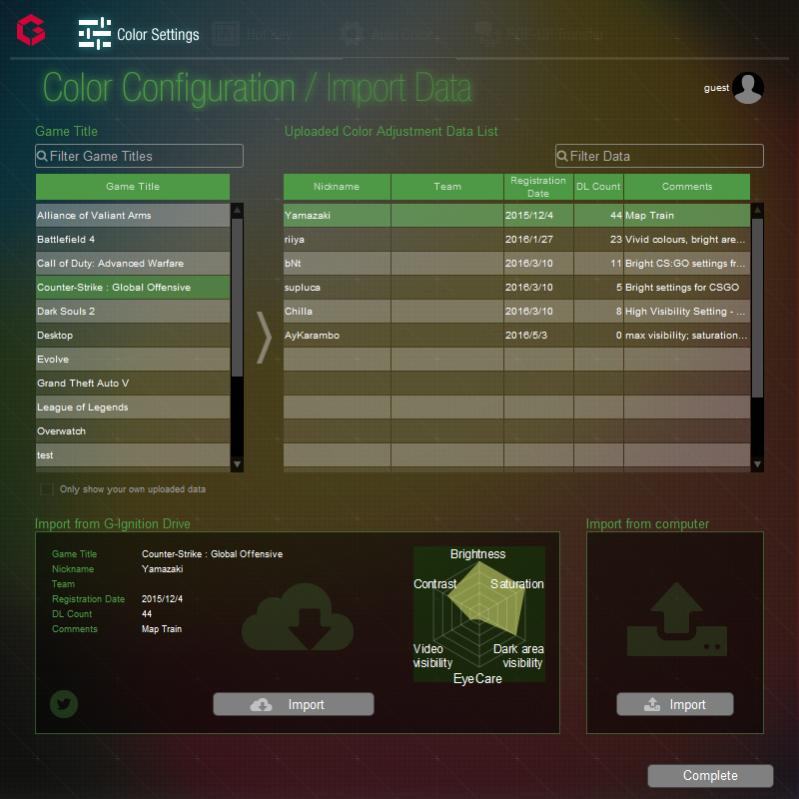Select Evolve in the game list
Viewport: 799px width, 799px height.
[132, 359]
